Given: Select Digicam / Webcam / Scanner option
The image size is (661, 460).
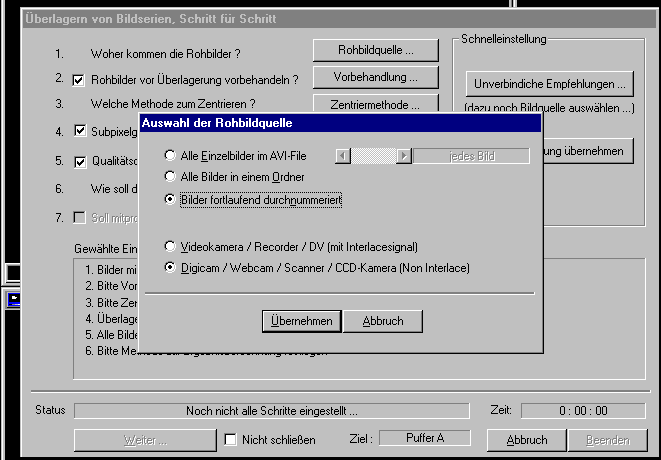Looking at the screenshot, I should pyautogui.click(x=170, y=268).
